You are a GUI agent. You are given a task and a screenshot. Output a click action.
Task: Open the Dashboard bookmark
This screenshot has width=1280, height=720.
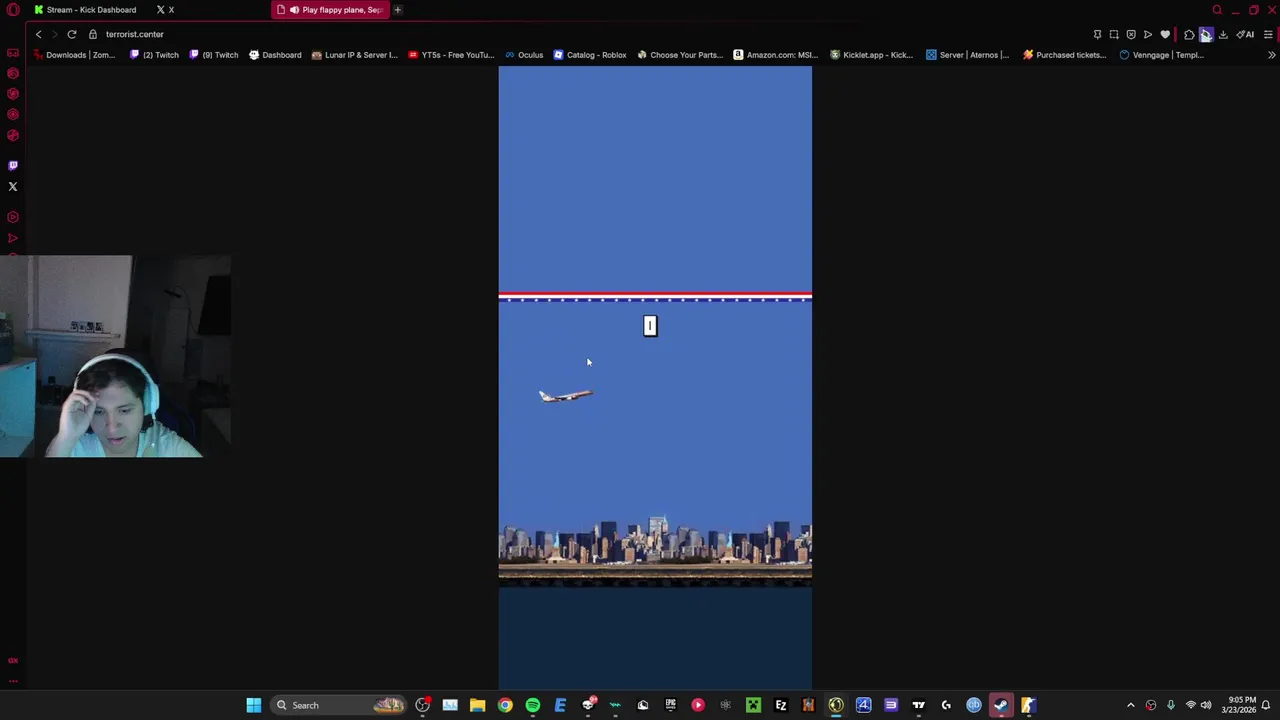275,55
